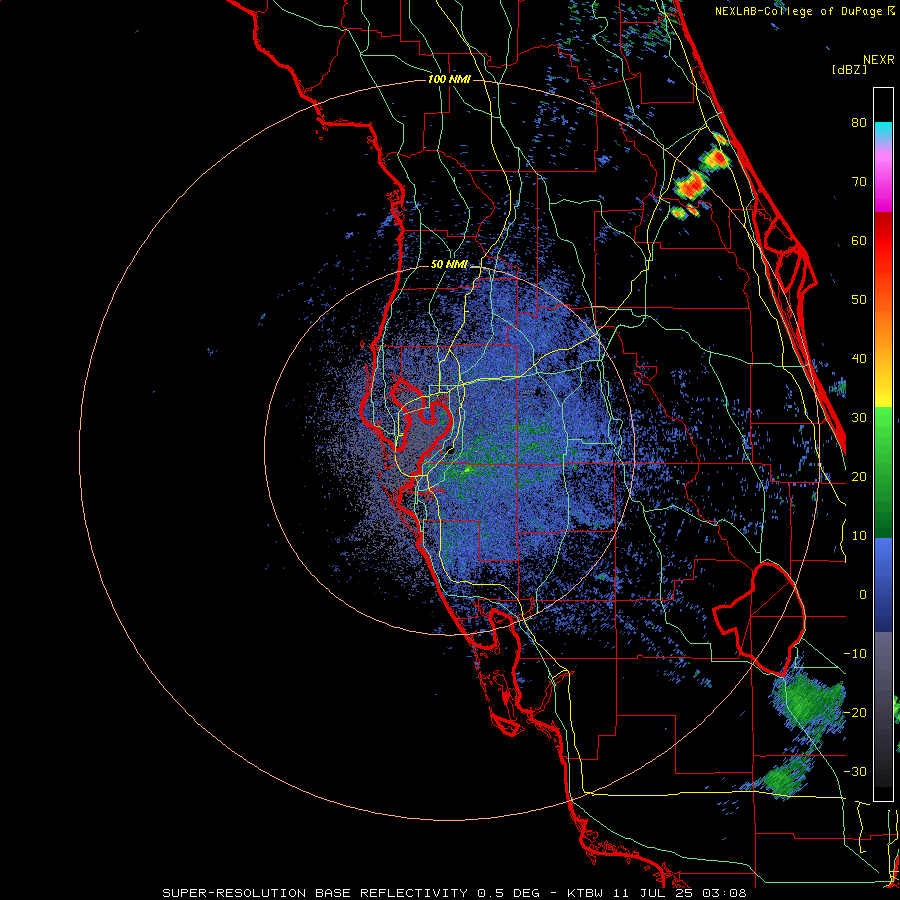Click the 20 dBZ scale label
Viewport: 900px width, 900px height.
859,476
